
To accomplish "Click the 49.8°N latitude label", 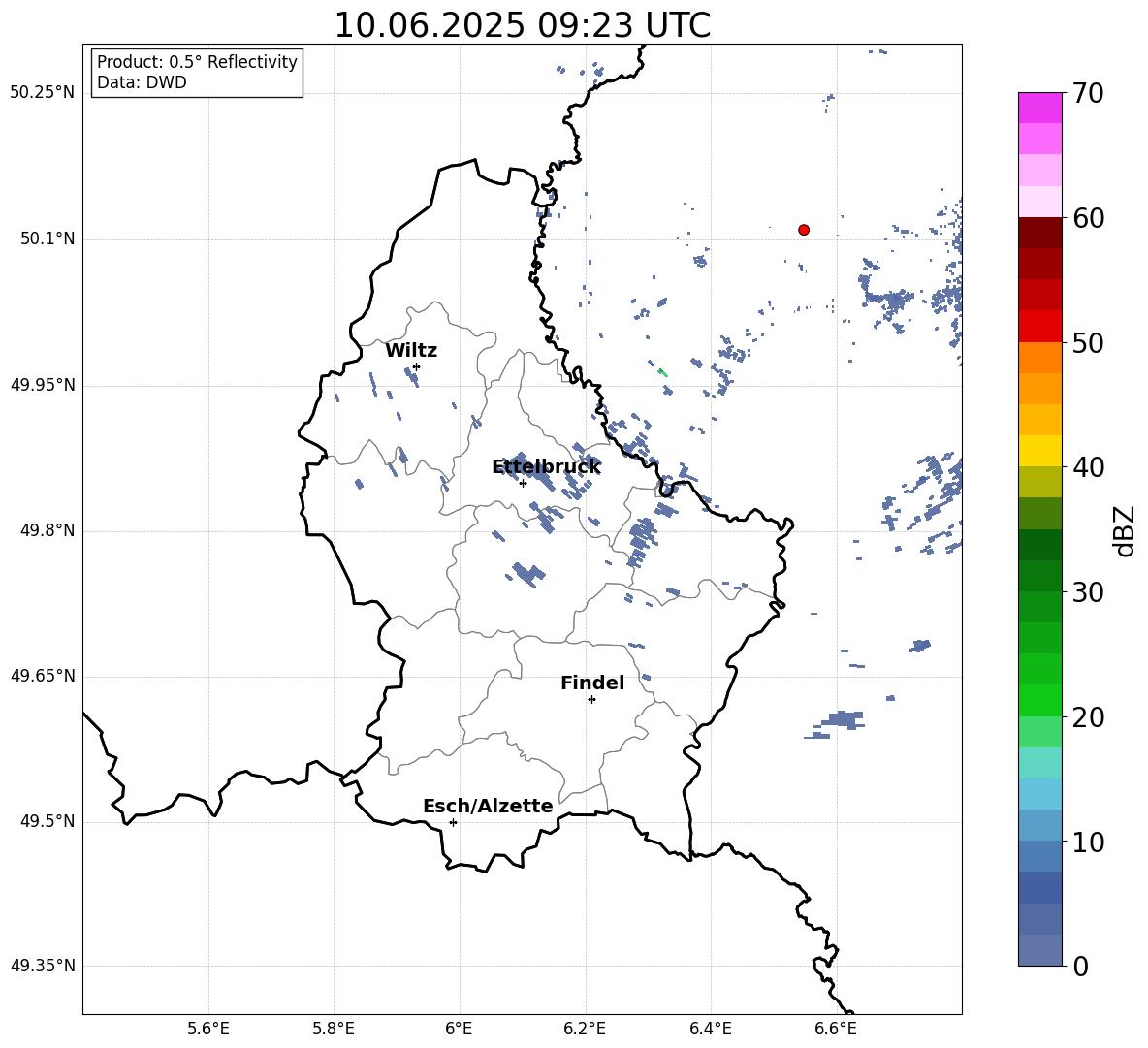I will (x=48, y=530).
